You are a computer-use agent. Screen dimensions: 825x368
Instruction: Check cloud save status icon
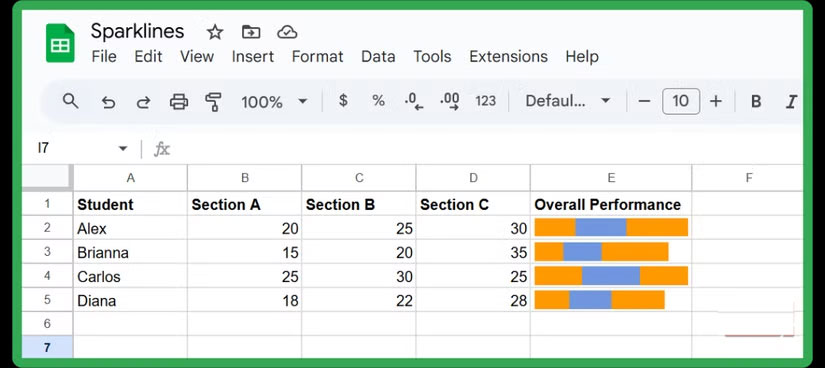pos(287,33)
